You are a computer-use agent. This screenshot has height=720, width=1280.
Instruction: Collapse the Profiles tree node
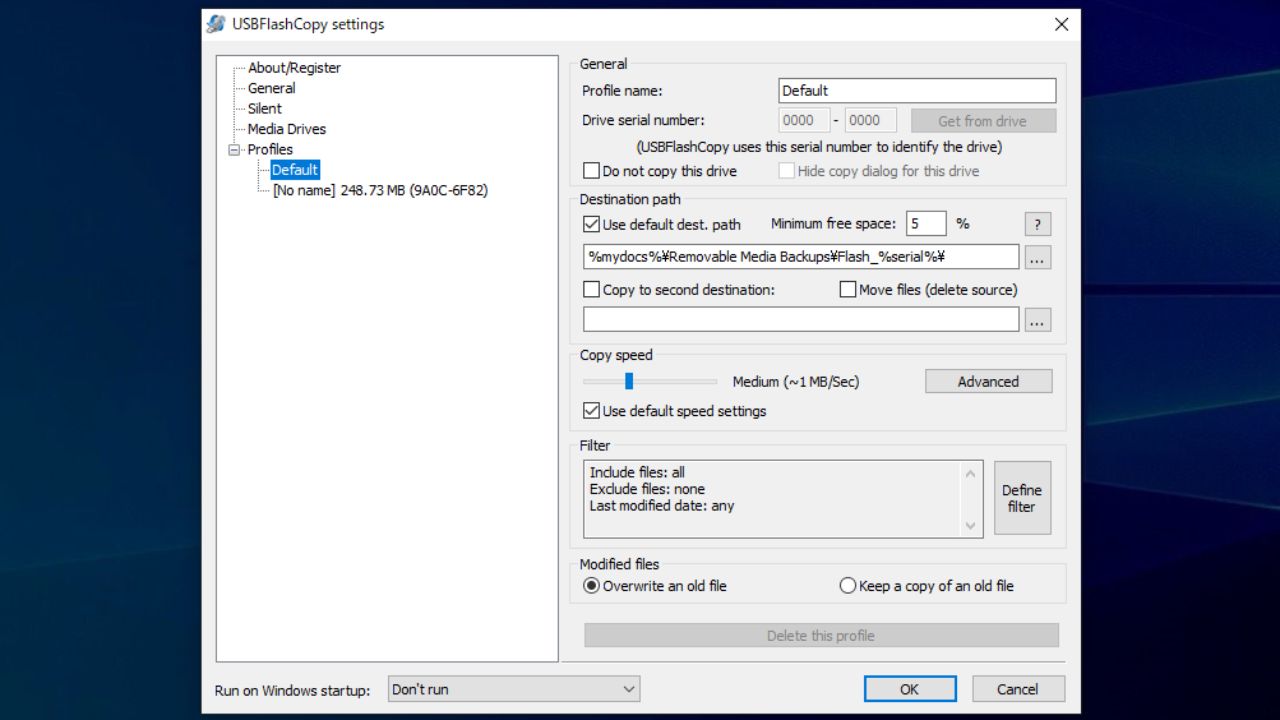(x=235, y=150)
